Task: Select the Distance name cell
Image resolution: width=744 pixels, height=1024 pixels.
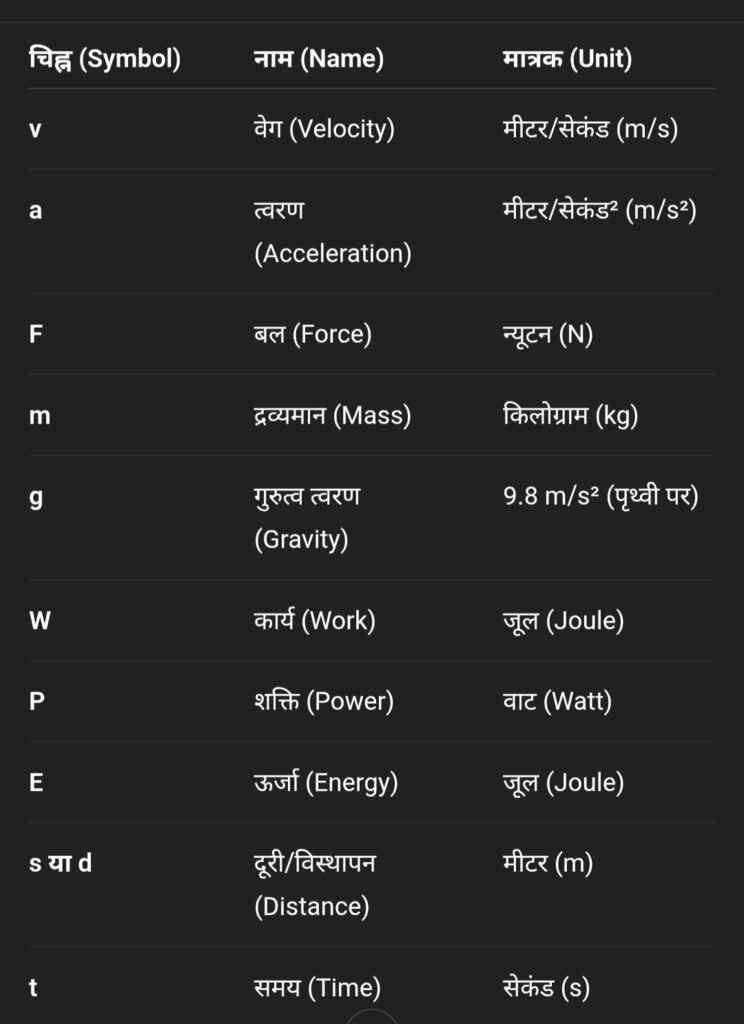Action: [315, 885]
